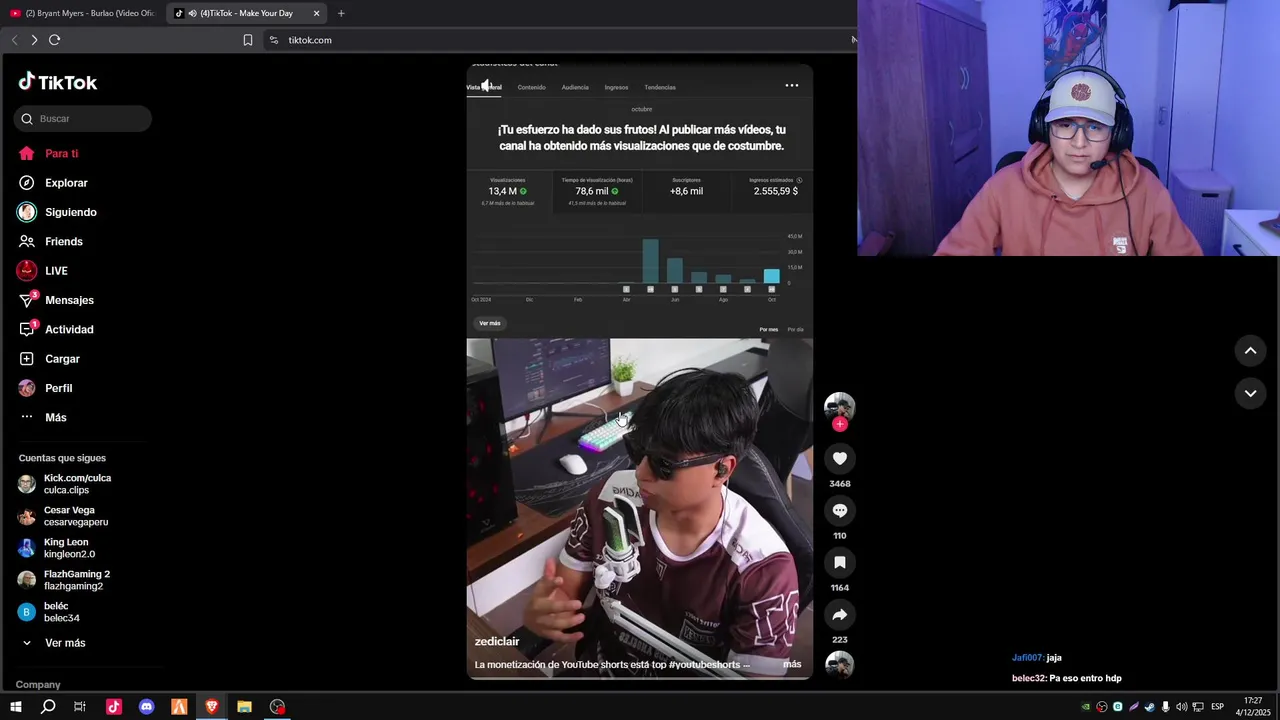Click the #youtubeshorts hashtag in caption
1280x720 pixels.
tap(705, 665)
